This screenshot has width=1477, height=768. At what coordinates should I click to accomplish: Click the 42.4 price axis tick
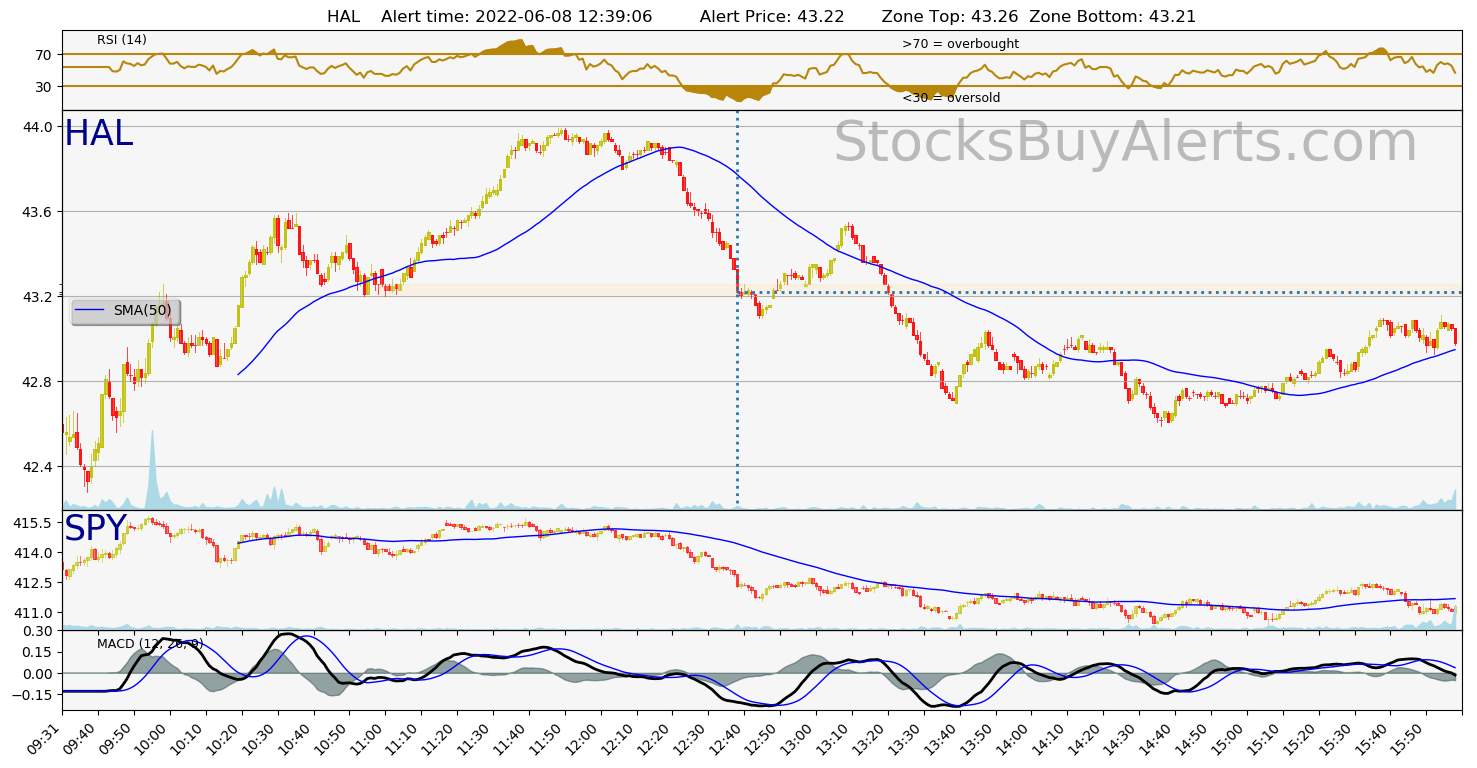coord(38,467)
